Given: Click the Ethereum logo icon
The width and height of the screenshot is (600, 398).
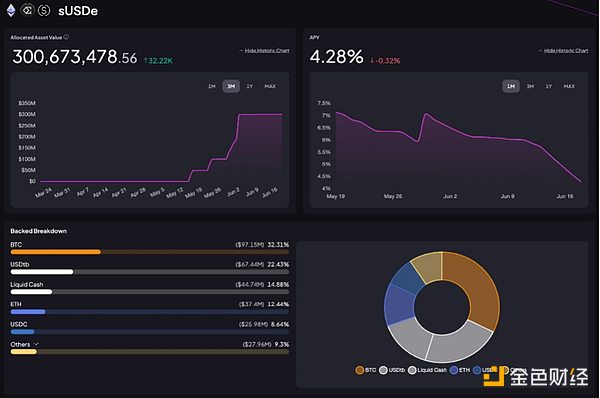Looking at the screenshot, I should tap(11, 10).
